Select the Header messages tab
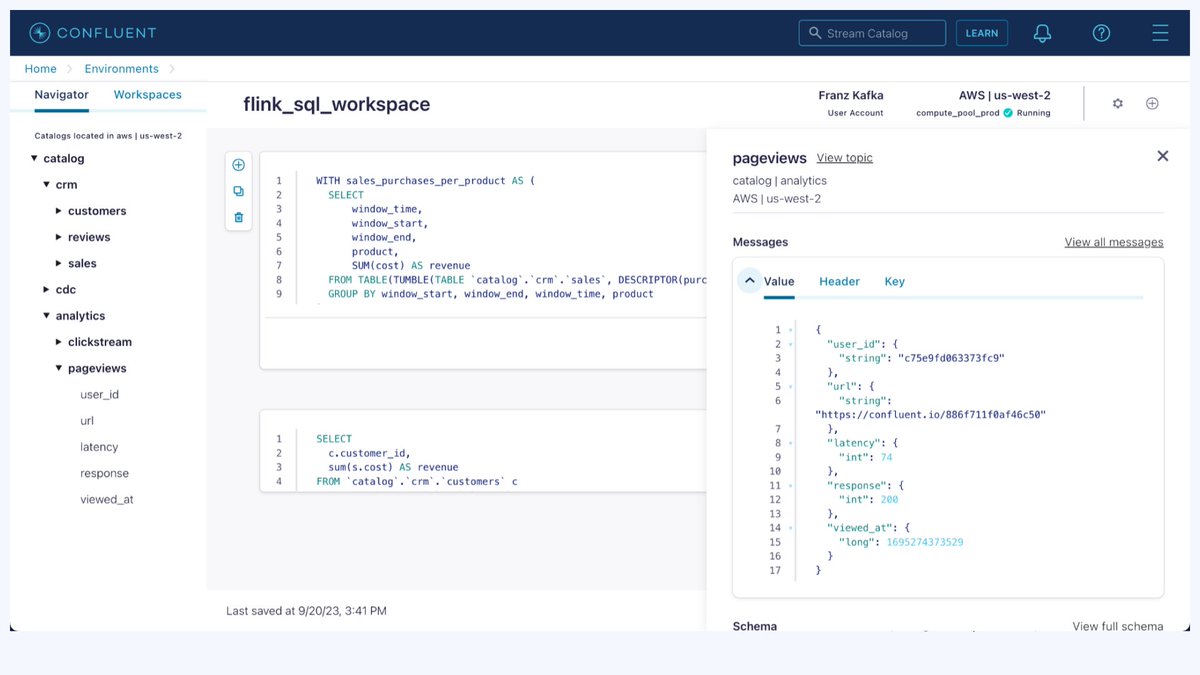1200x675 pixels. click(839, 282)
